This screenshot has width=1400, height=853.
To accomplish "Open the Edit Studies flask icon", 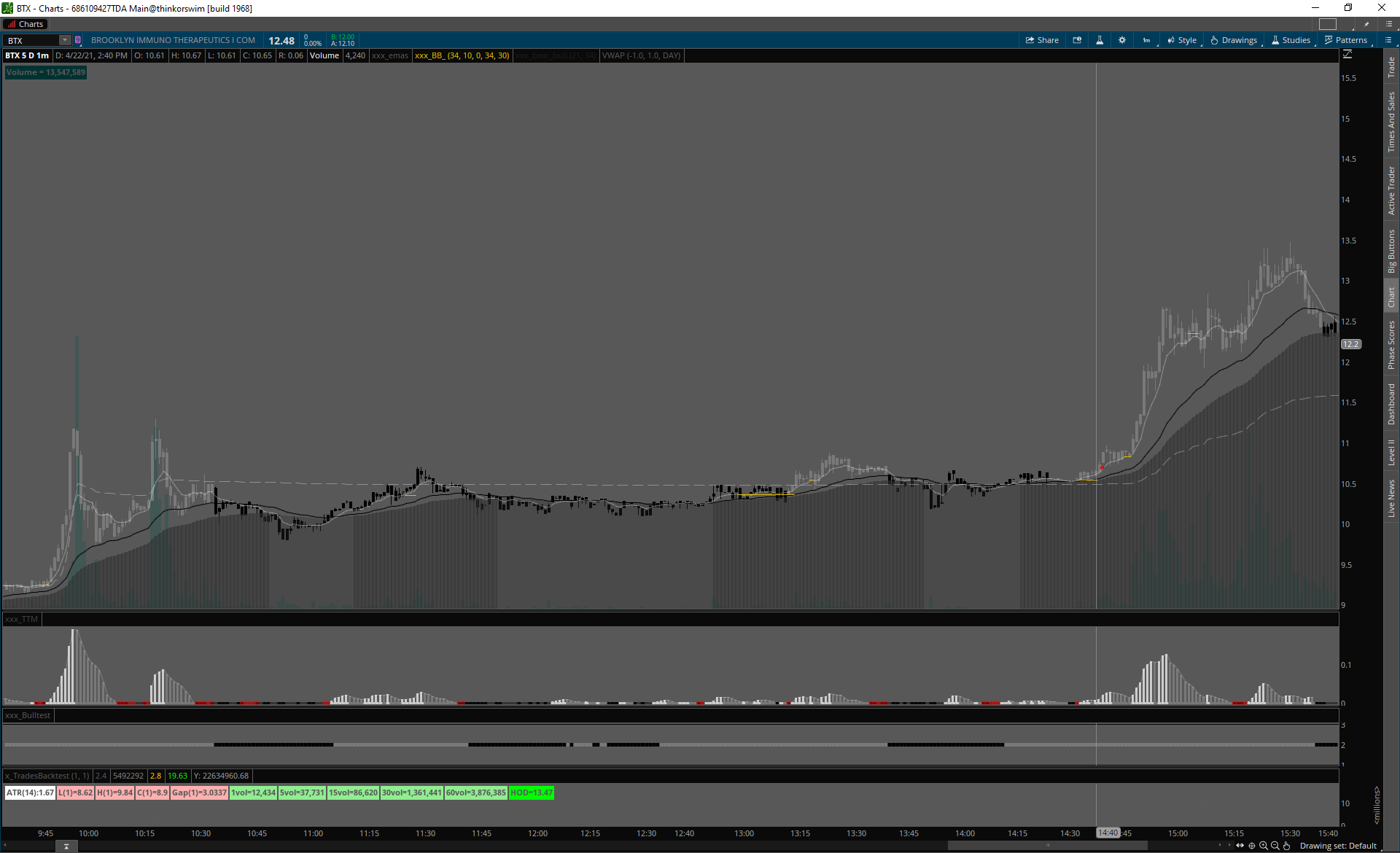I will click(x=1100, y=40).
